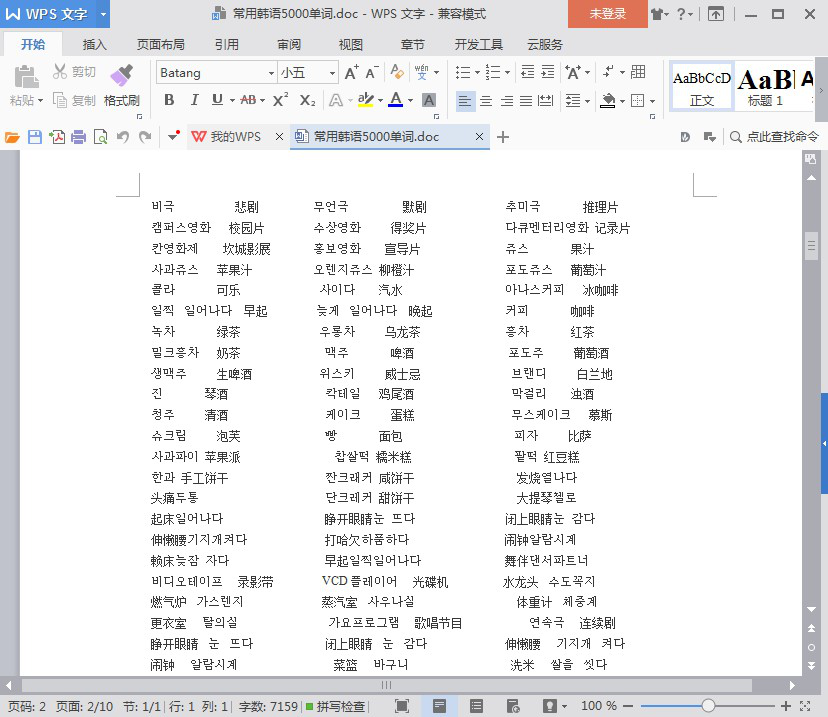
Task: Click the Cut scissors icon
Action: [60, 71]
